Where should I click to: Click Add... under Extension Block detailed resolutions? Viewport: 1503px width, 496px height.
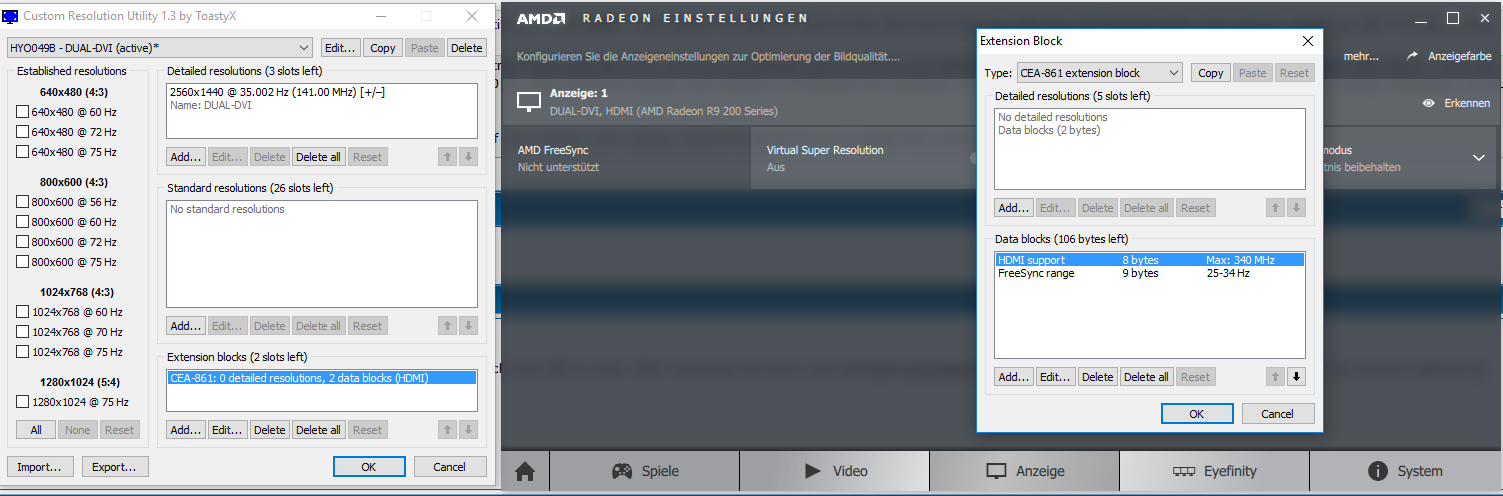pyautogui.click(x=1013, y=208)
